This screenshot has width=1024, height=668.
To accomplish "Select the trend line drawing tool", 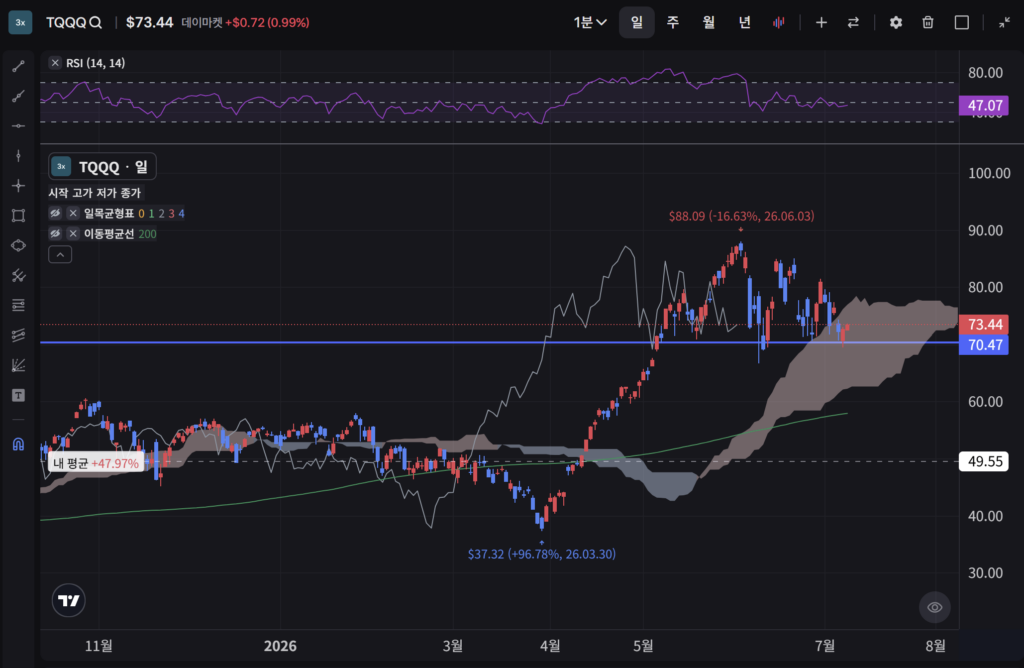I will point(18,66).
